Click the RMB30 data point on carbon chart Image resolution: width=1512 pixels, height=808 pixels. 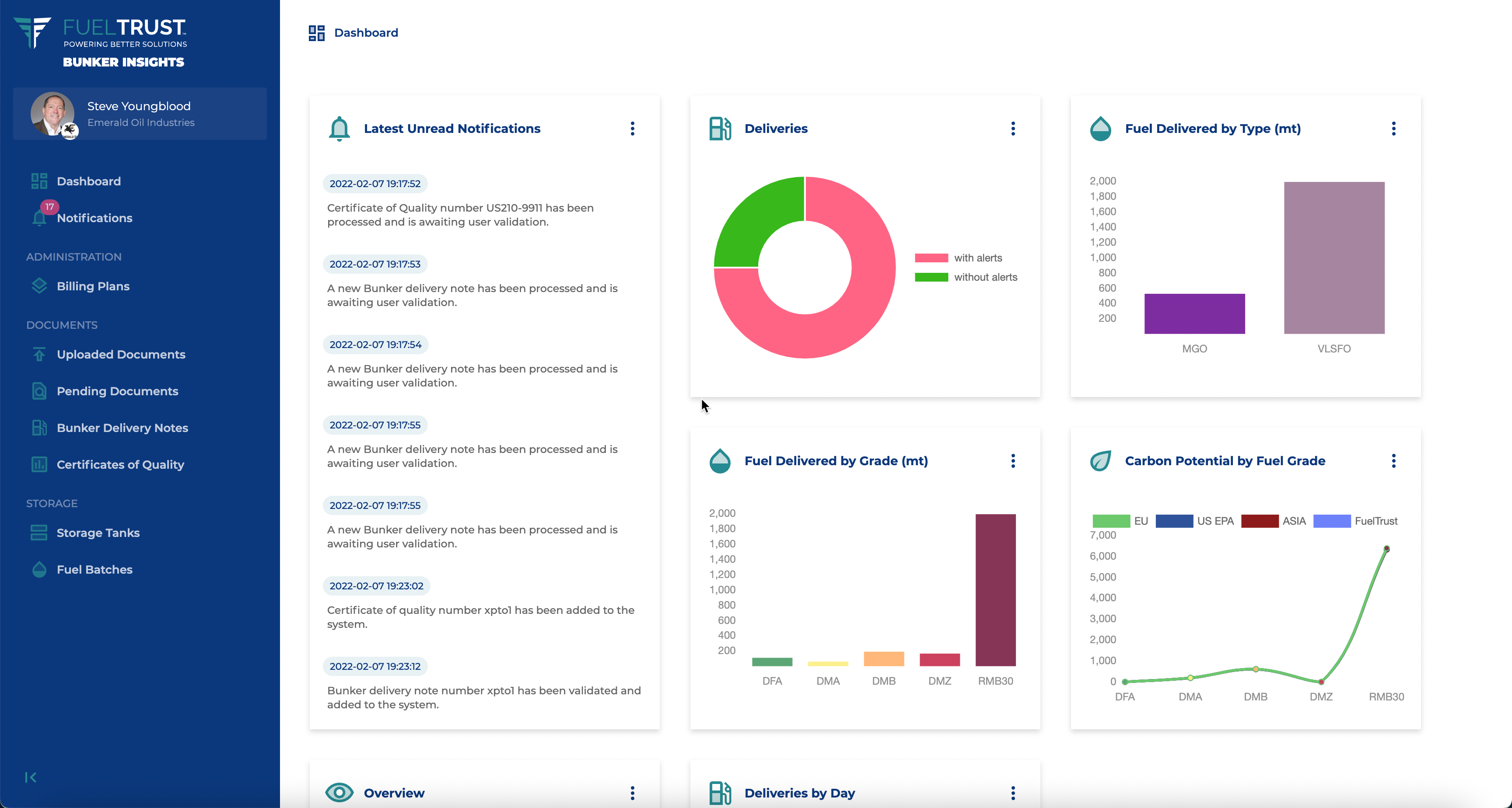click(x=1386, y=549)
